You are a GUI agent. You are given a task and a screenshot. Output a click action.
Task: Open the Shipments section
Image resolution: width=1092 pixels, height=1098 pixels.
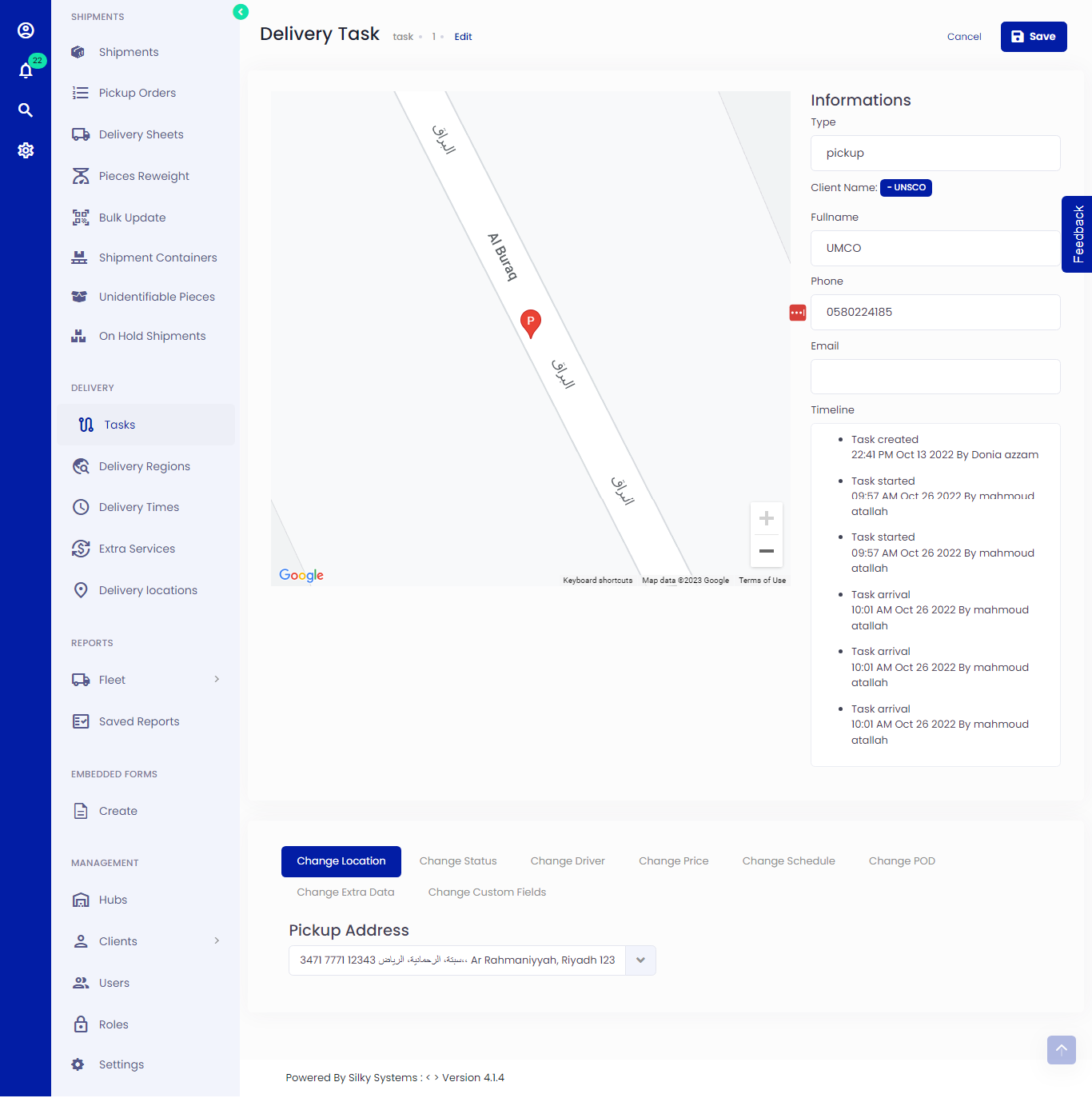128,51
